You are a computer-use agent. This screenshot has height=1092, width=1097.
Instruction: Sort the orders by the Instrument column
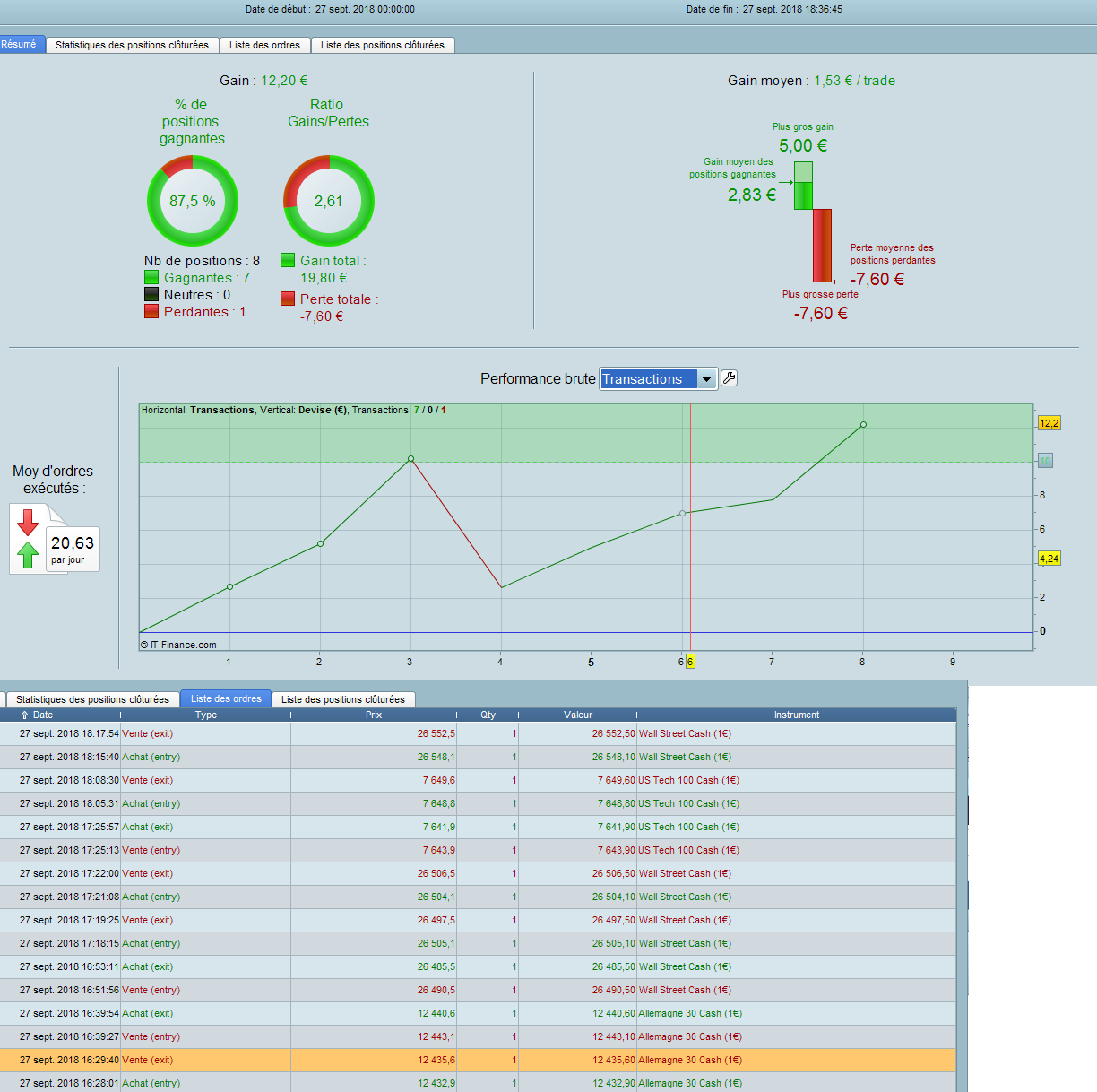(796, 715)
